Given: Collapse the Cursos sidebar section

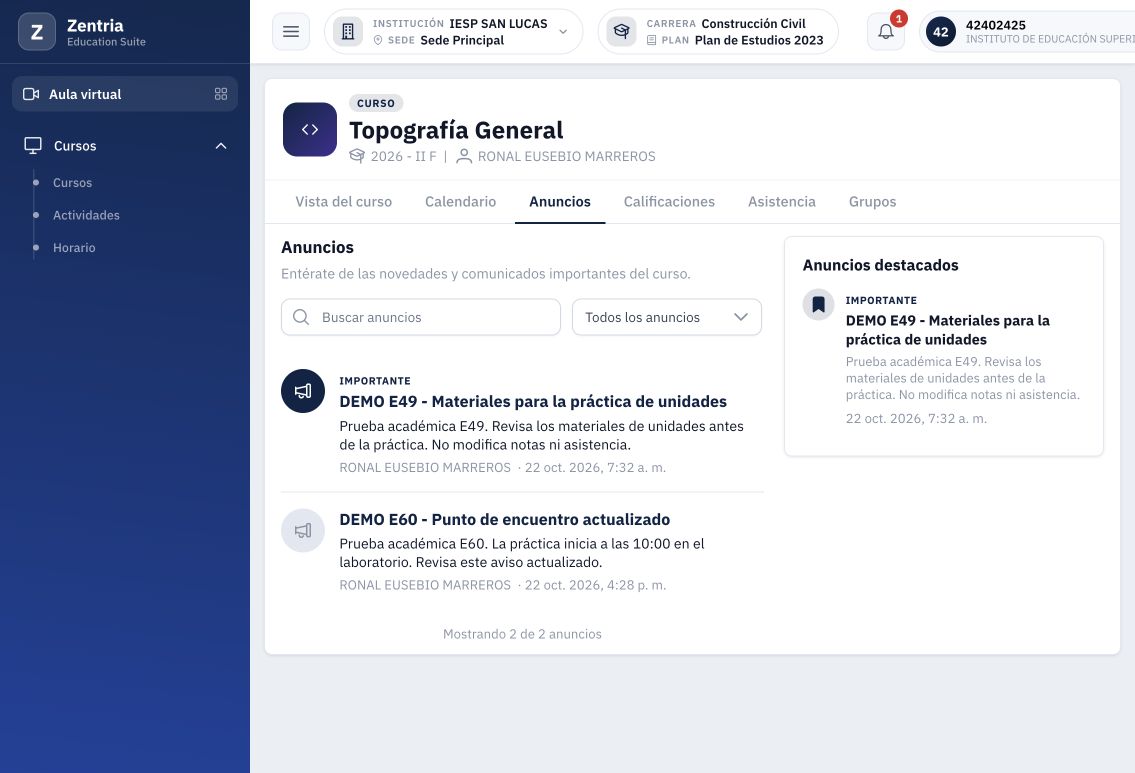Looking at the screenshot, I should pyautogui.click(x=221, y=145).
